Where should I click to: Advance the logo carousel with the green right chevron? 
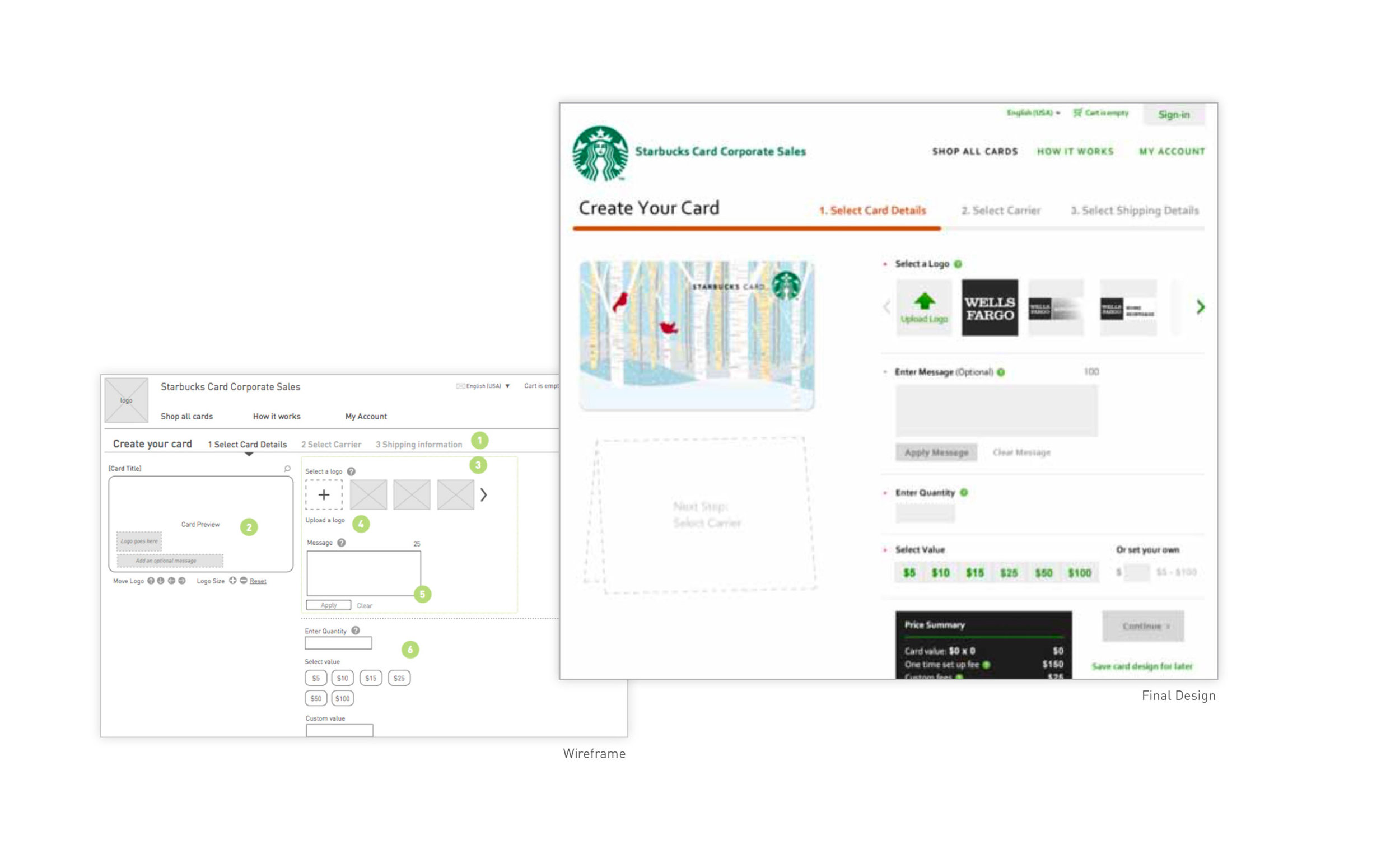tap(1200, 307)
